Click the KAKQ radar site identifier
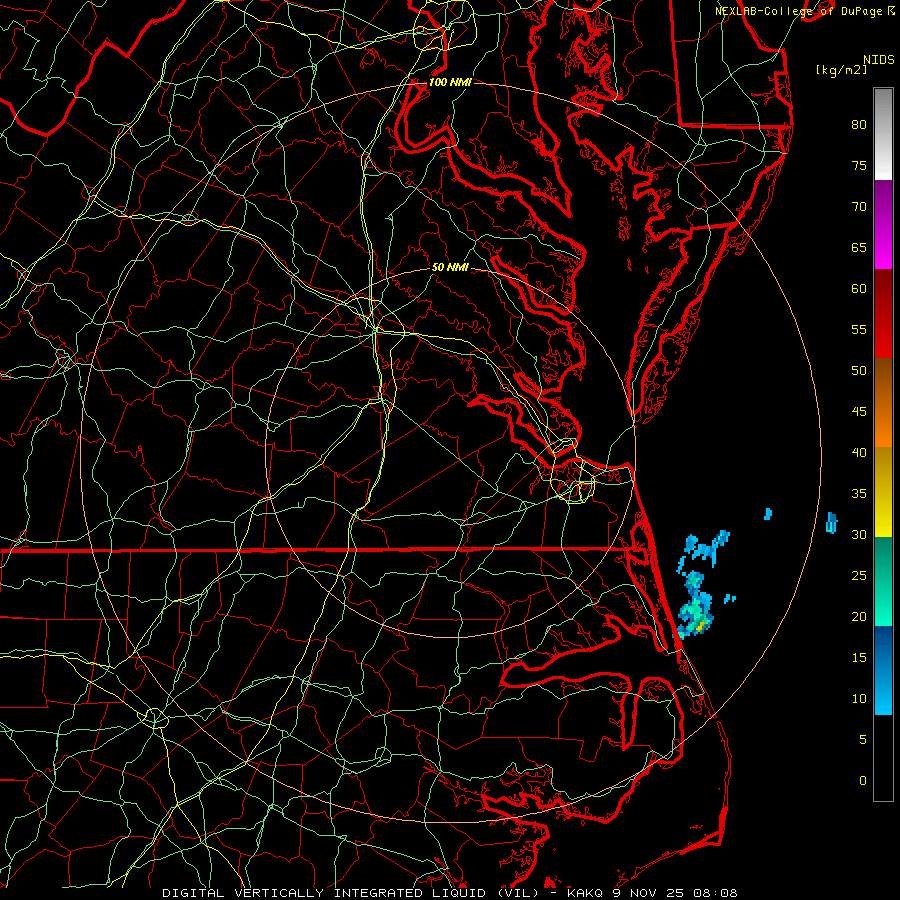The width and height of the screenshot is (900, 900). coord(585,893)
